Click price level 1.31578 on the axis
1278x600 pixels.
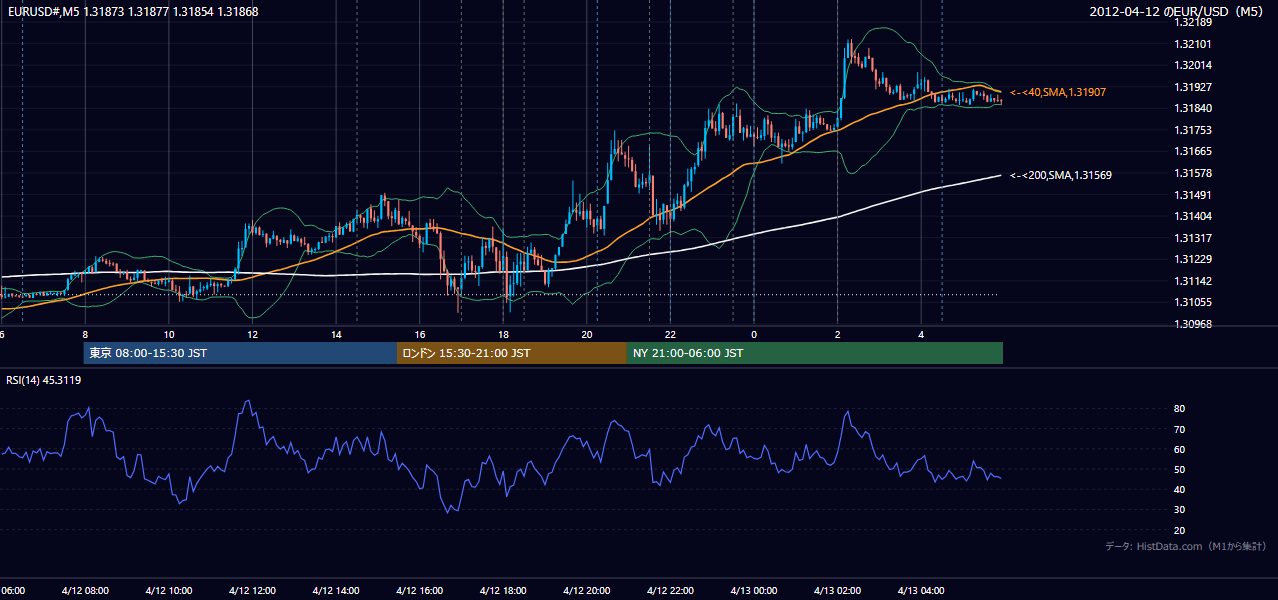(x=1193, y=173)
